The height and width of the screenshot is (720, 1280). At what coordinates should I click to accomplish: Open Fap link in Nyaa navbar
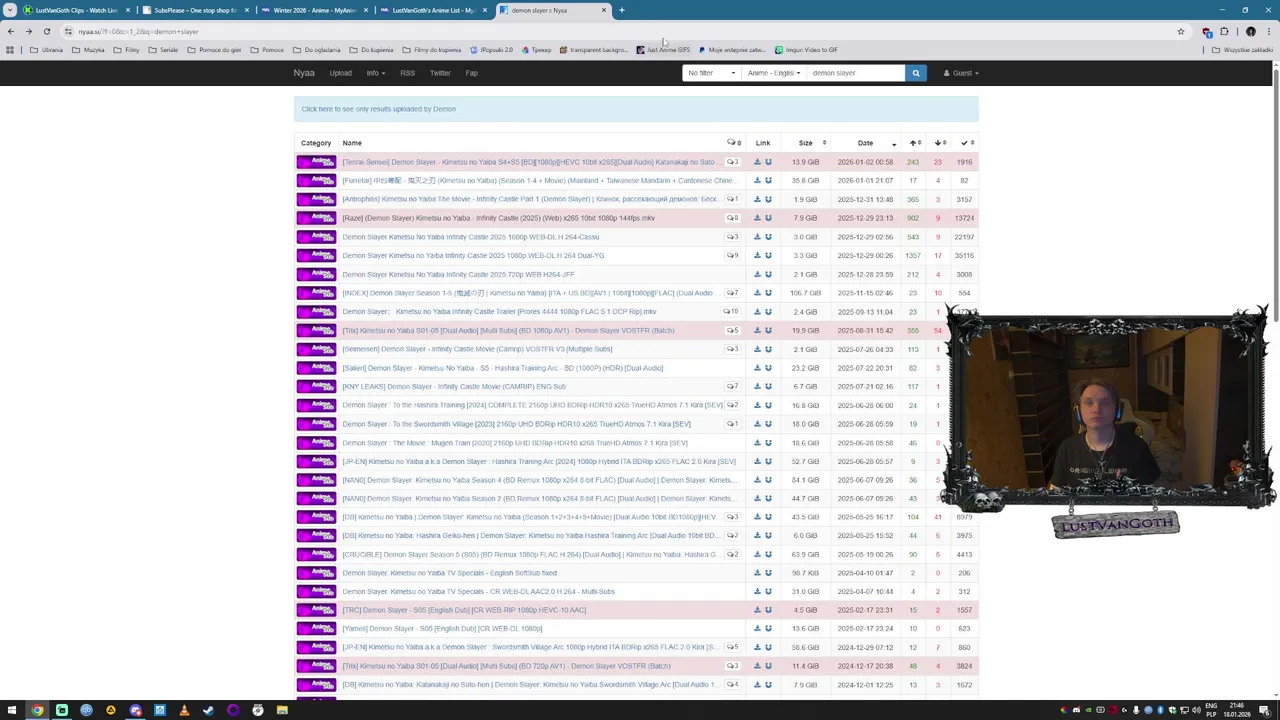click(471, 73)
